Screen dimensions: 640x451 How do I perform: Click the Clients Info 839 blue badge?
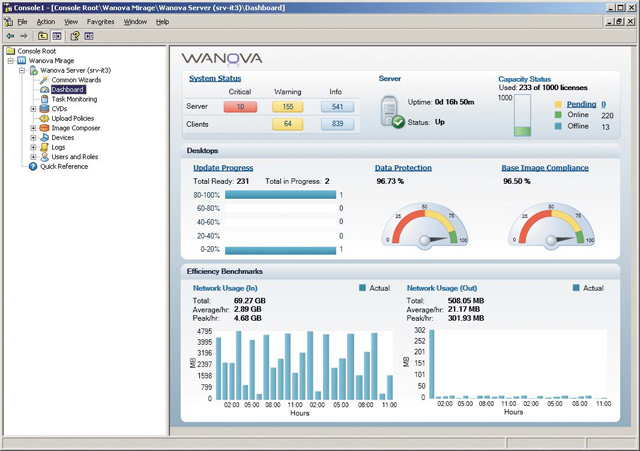click(337, 124)
